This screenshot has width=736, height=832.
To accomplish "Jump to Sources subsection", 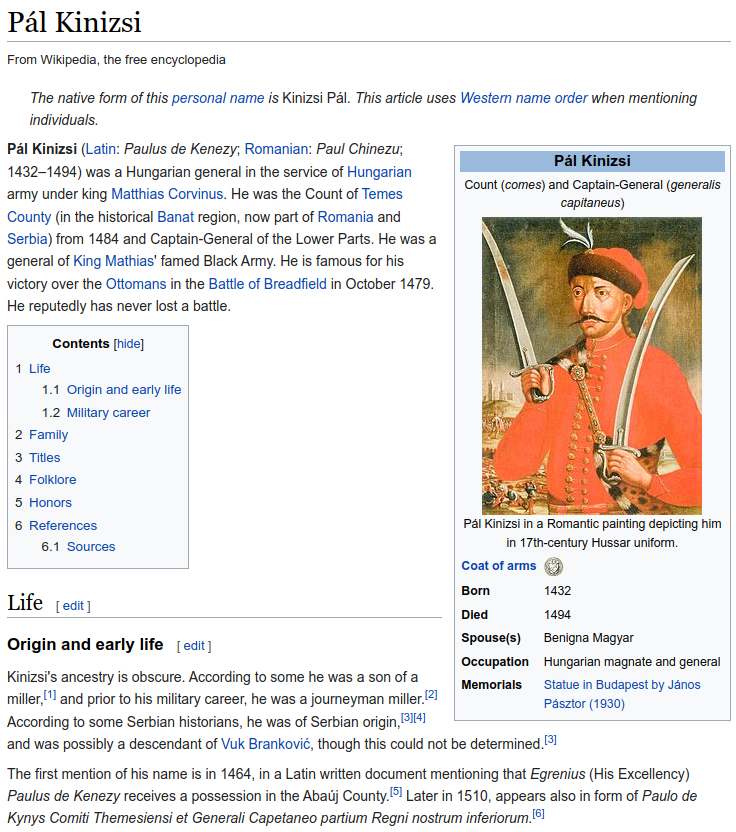I will click(91, 547).
